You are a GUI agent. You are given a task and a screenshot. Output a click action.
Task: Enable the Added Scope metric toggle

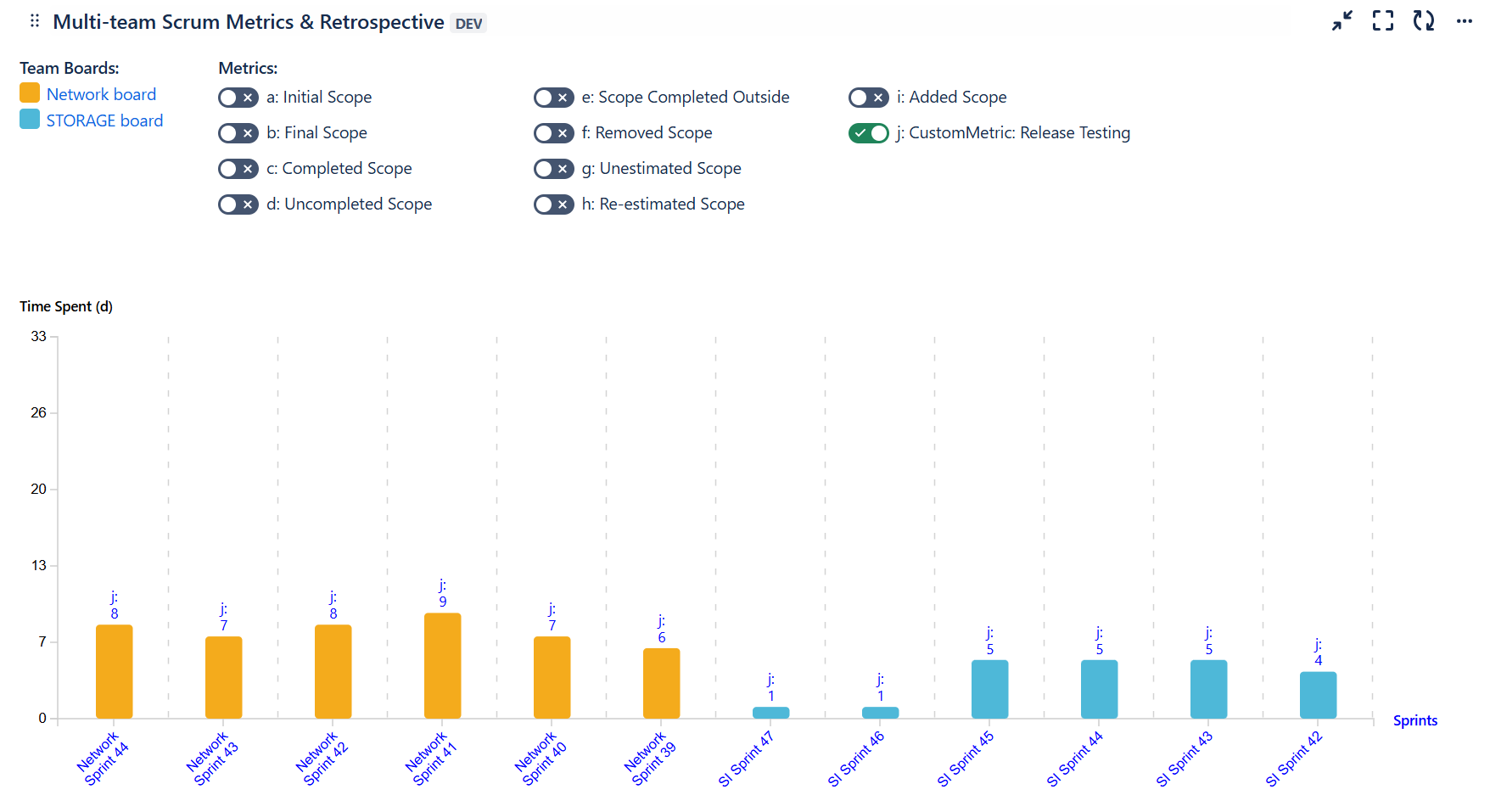coord(869,98)
